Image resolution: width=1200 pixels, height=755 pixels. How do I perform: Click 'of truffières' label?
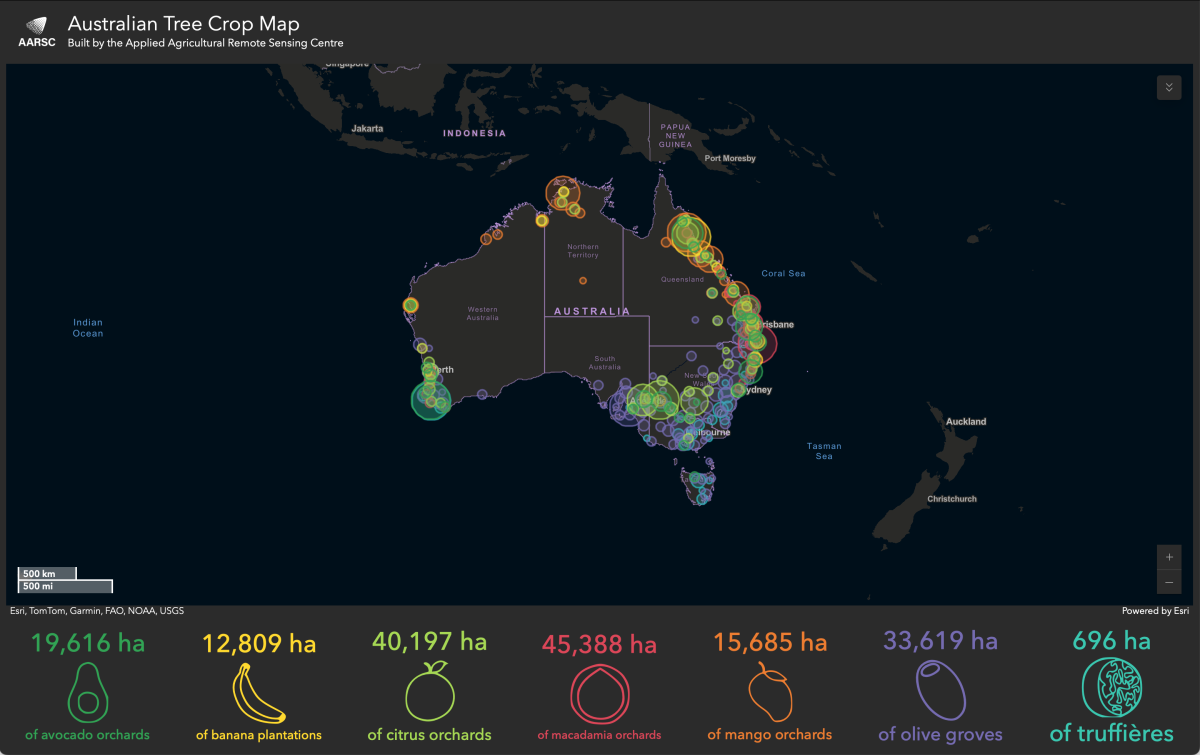point(1112,734)
